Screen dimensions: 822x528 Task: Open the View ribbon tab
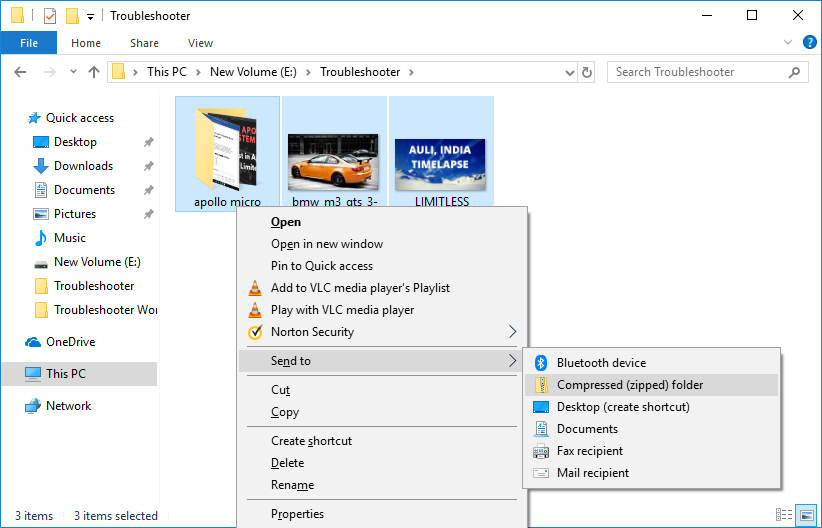(200, 43)
